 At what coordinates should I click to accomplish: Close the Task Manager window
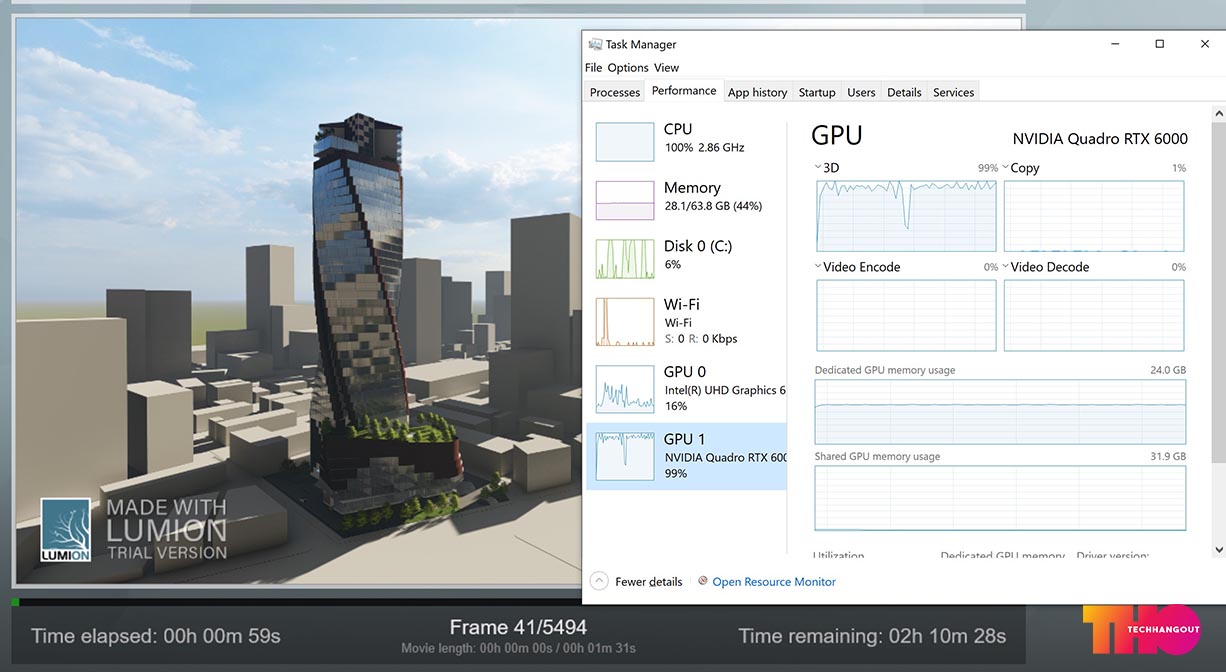pyautogui.click(x=1204, y=44)
